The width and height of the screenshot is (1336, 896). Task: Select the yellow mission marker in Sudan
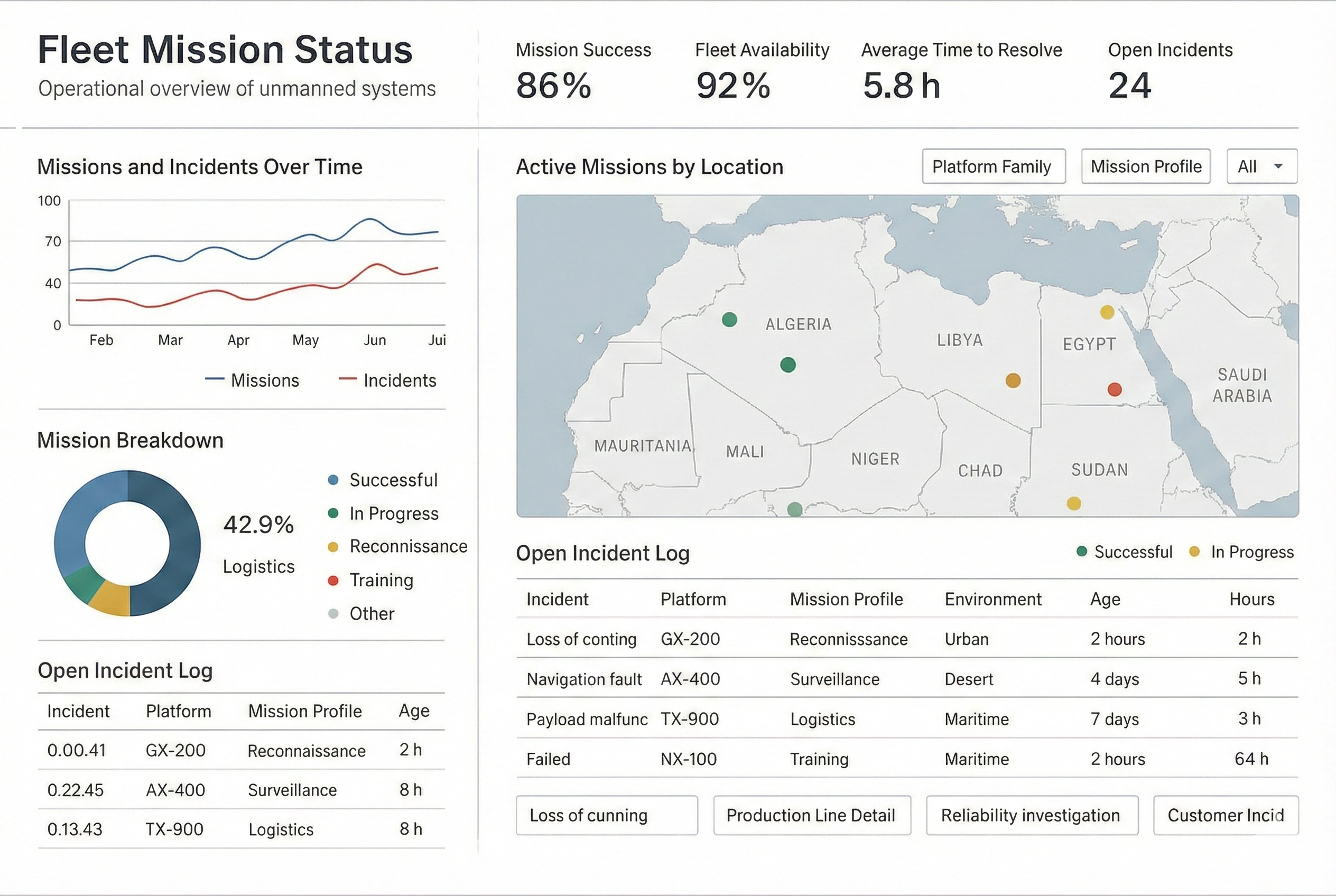tap(1074, 503)
